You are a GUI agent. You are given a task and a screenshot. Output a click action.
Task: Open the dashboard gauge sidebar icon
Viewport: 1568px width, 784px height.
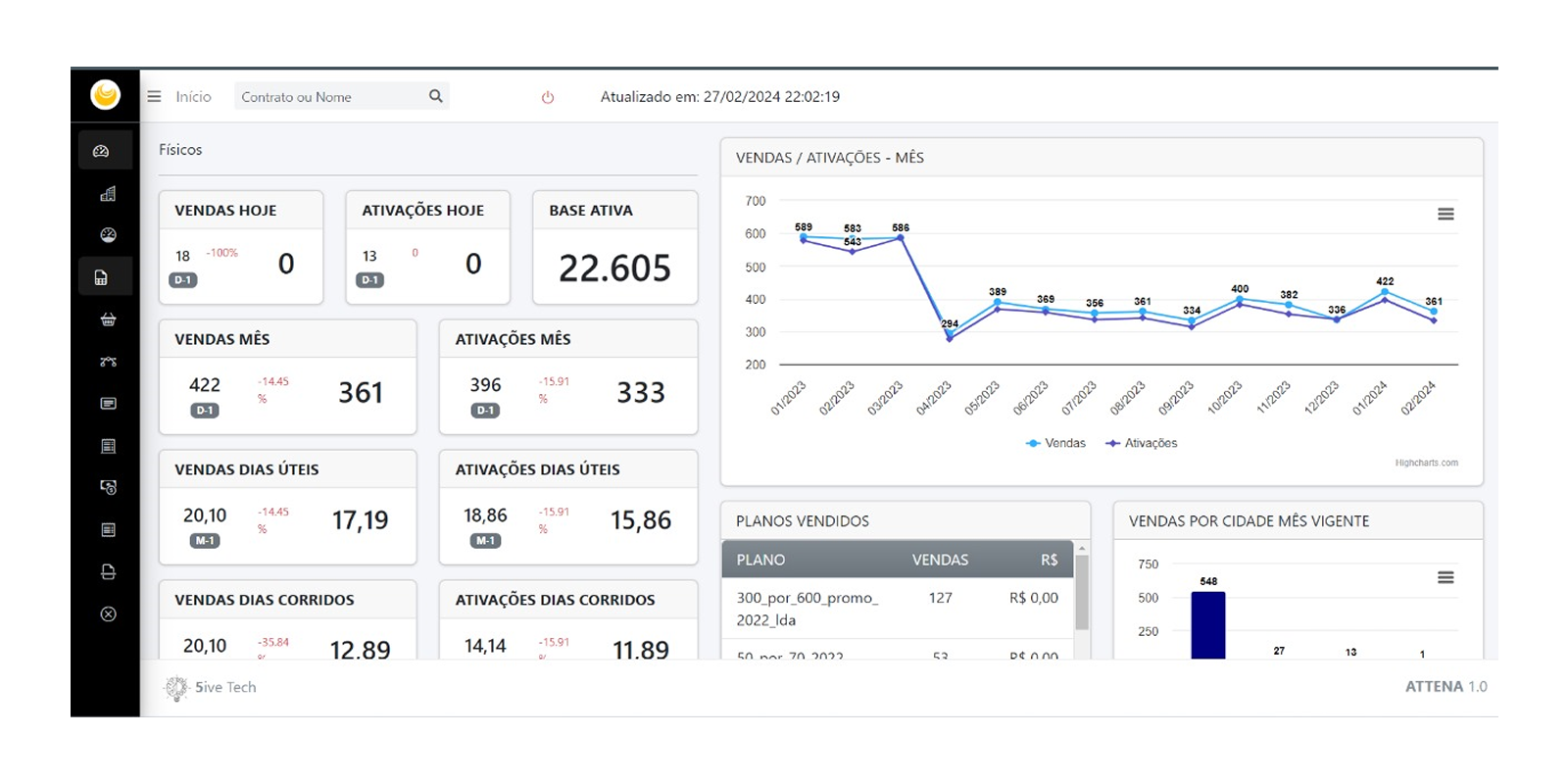(101, 151)
